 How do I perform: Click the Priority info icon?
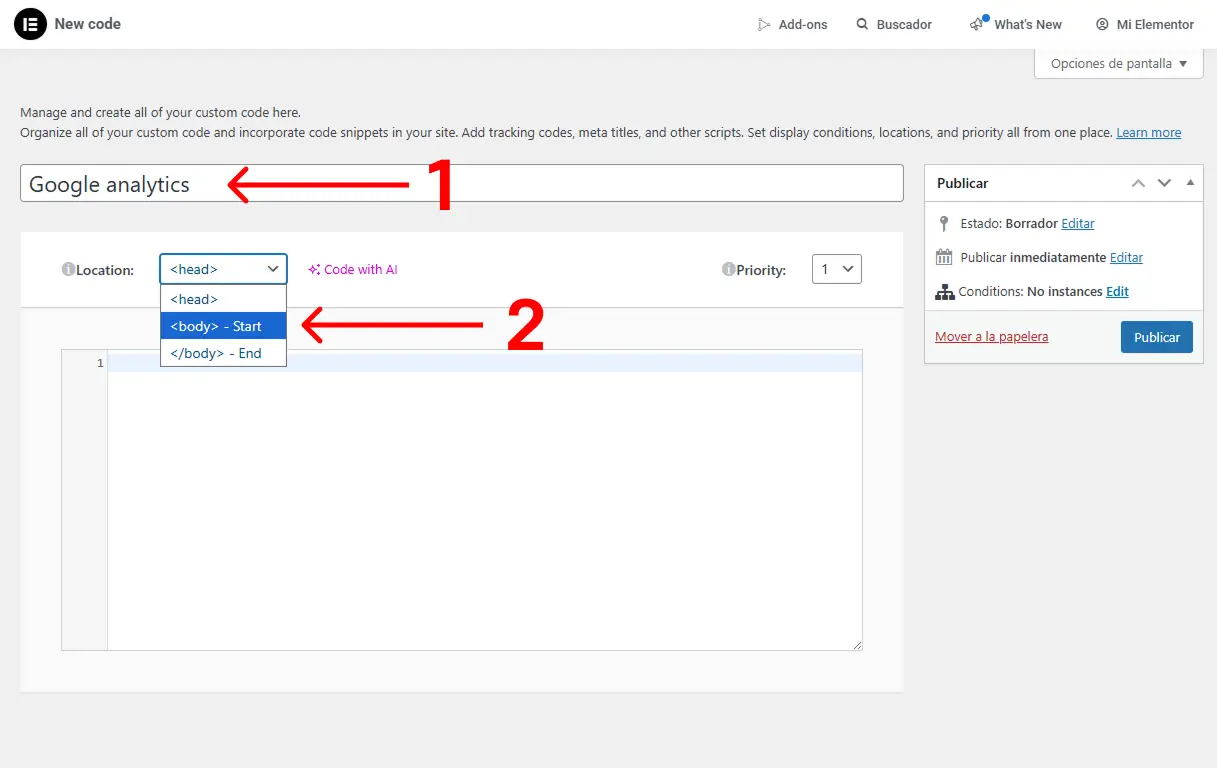click(729, 270)
